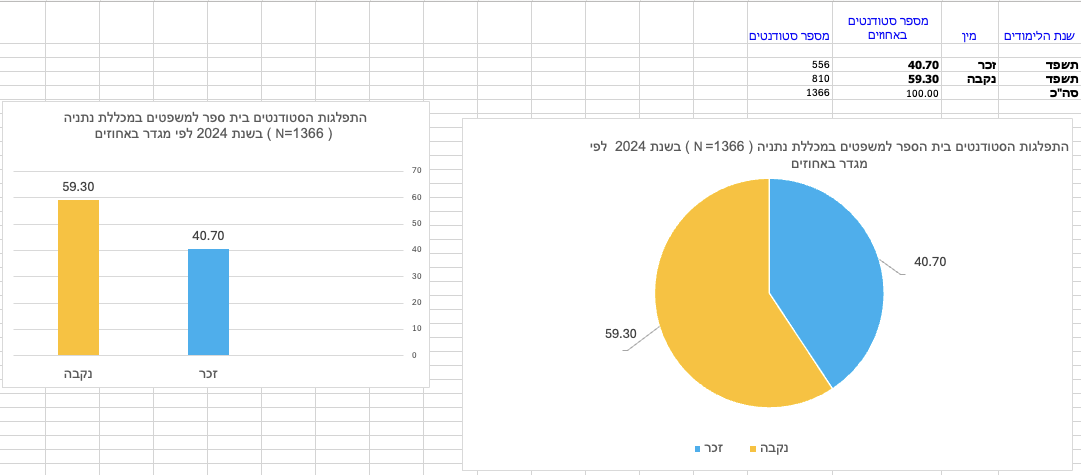Viewport: 1081px width, 475px height.
Task: Select the מין column header cell
Action: (x=970, y=23)
